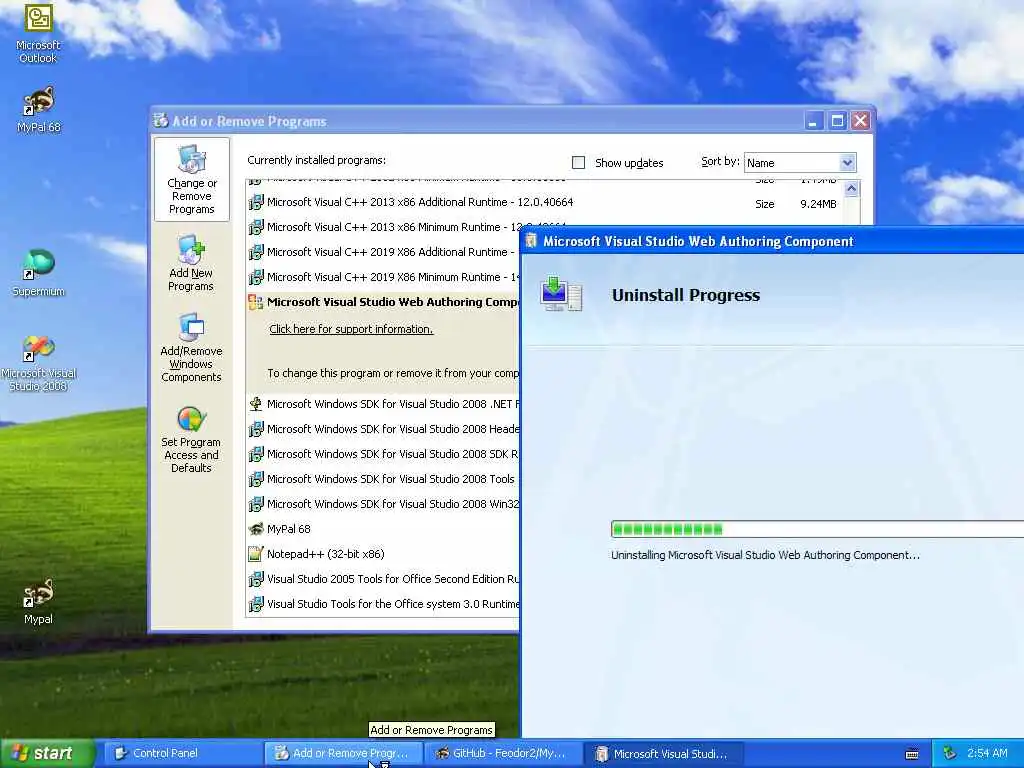Open the Microsoft Outlook desktop icon
1024x768 pixels.
pyautogui.click(x=38, y=33)
